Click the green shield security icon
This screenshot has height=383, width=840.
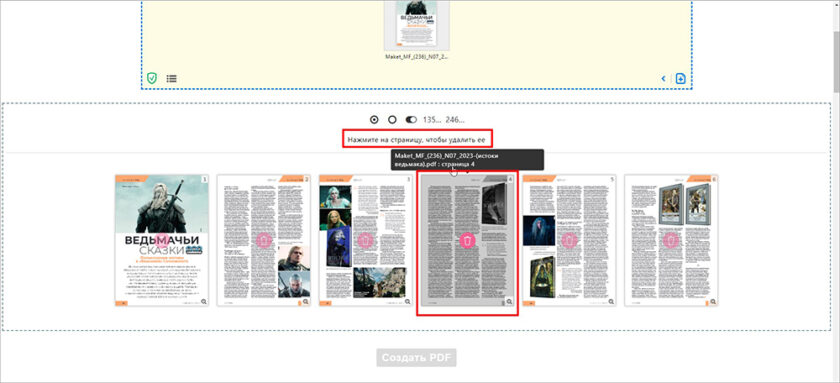(152, 79)
